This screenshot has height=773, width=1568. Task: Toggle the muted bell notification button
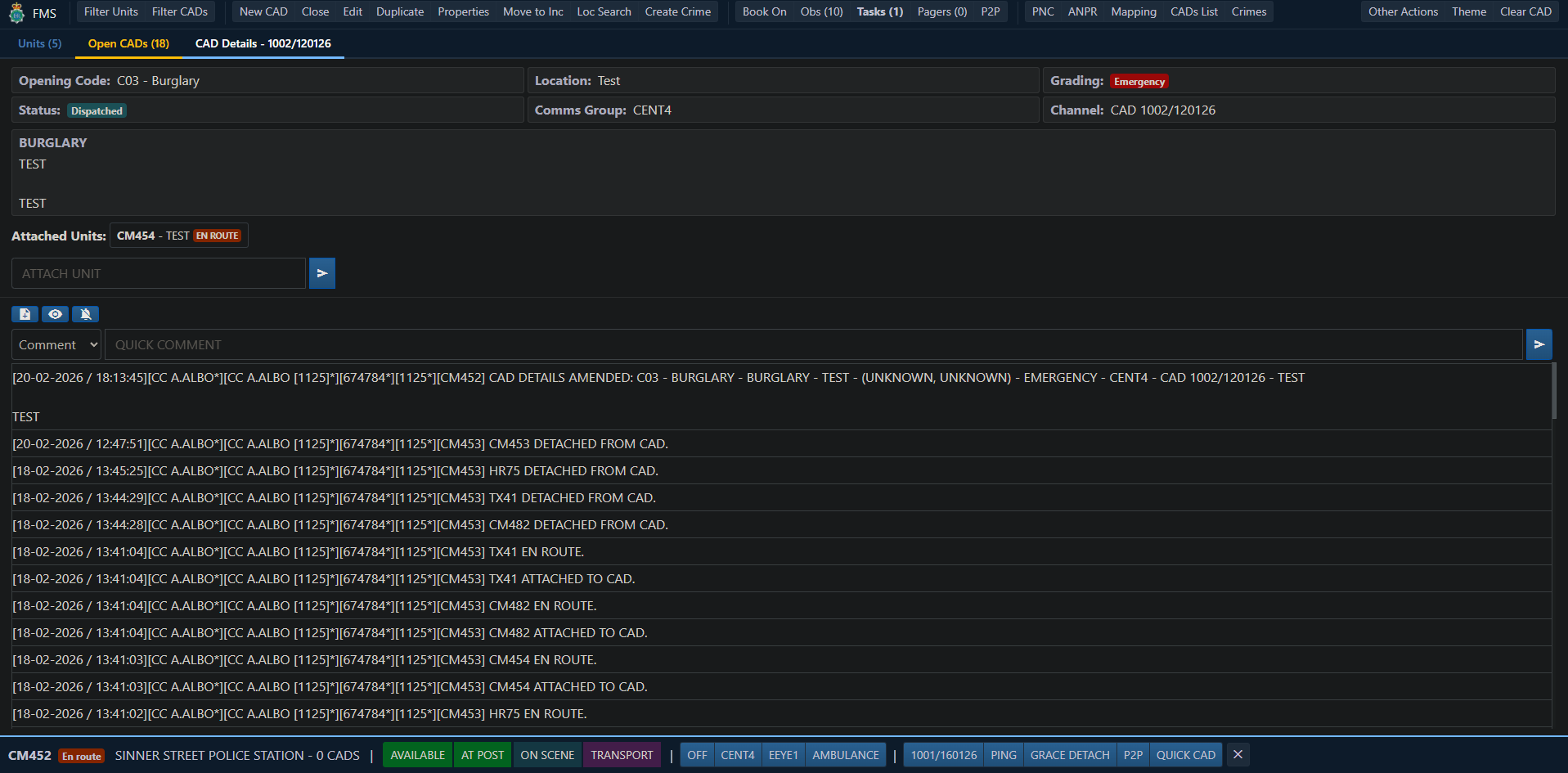tap(85, 314)
